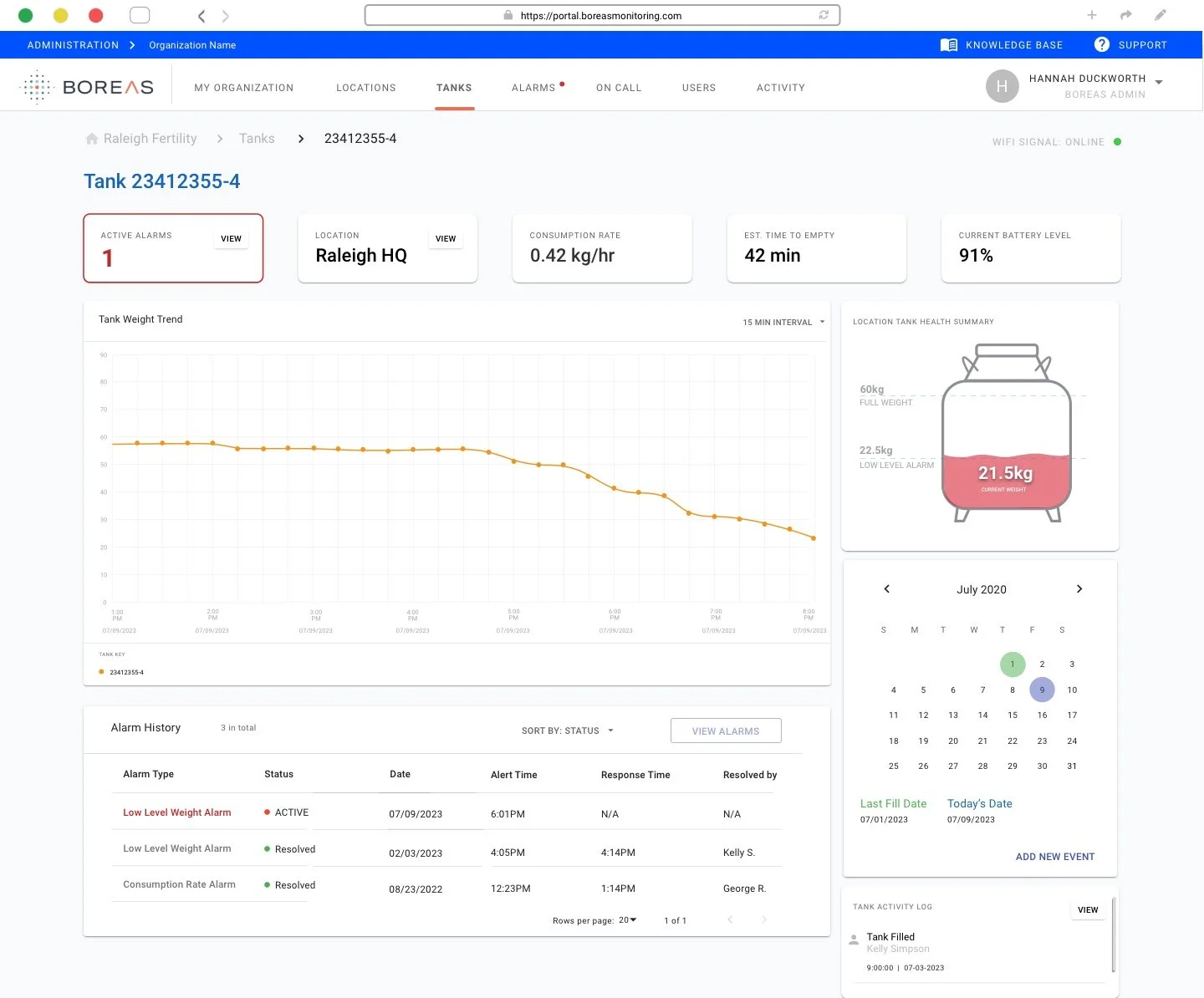Select the active Low Level Weight Alarm row
The width and height of the screenshot is (1204, 998).
[x=177, y=812]
